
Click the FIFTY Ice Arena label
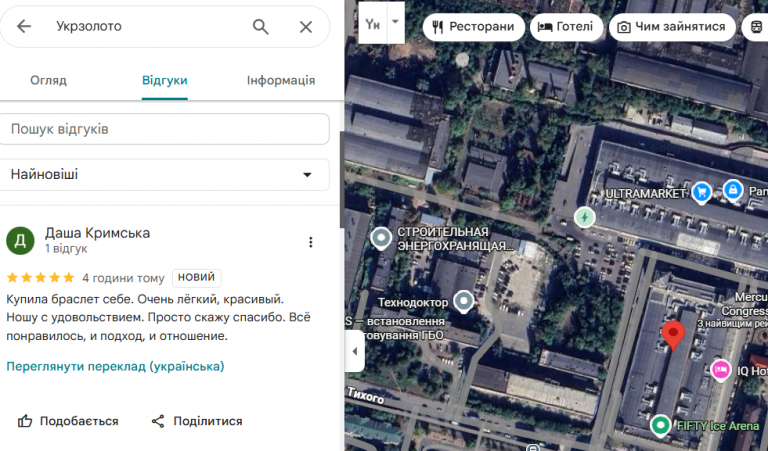[718, 426]
